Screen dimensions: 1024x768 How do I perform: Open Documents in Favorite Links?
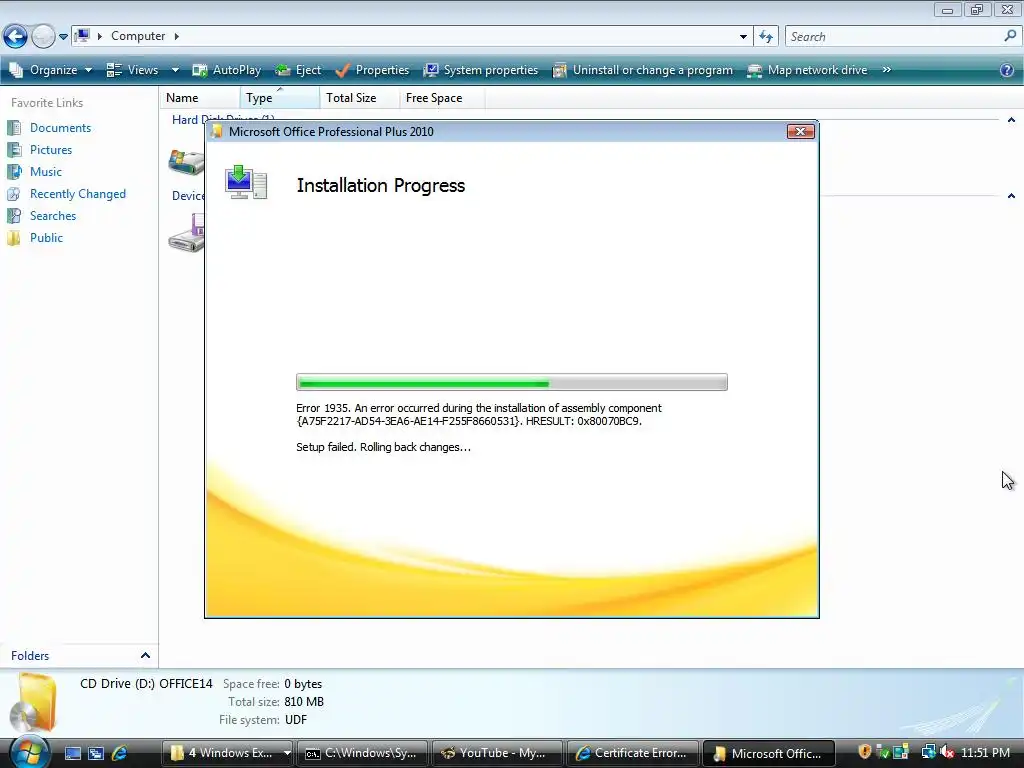[60, 128]
